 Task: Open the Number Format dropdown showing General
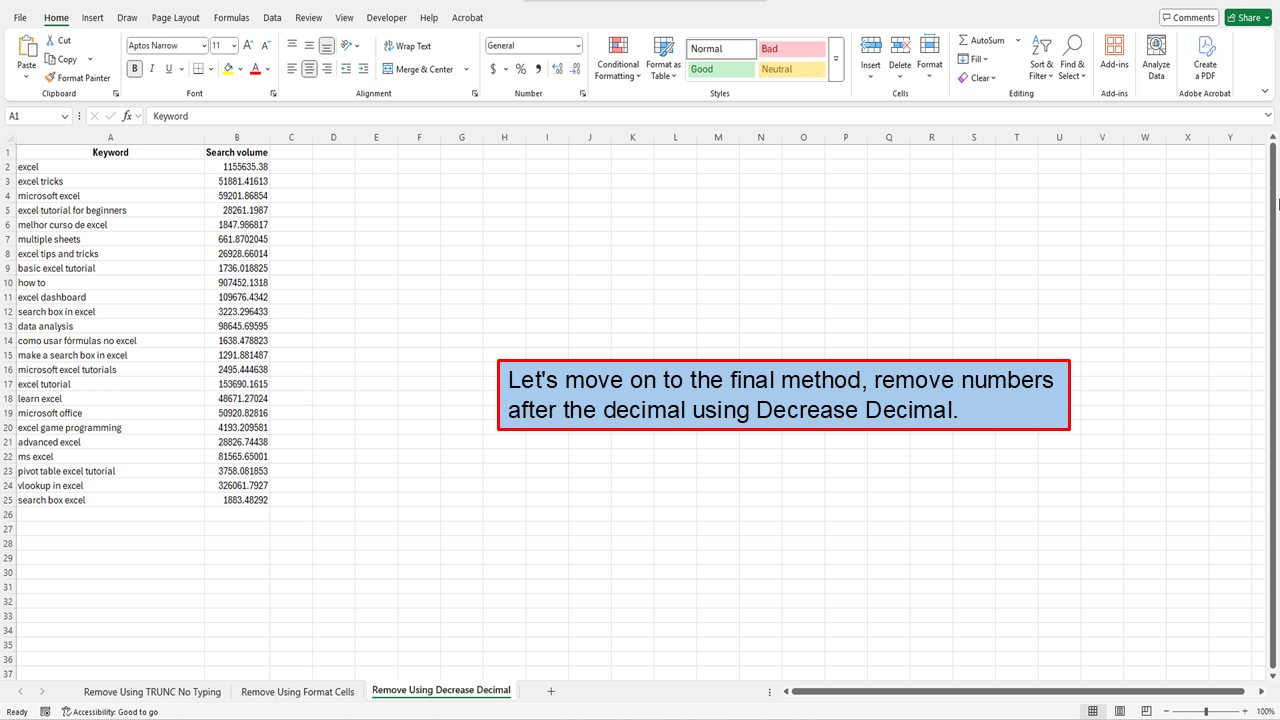click(x=578, y=44)
